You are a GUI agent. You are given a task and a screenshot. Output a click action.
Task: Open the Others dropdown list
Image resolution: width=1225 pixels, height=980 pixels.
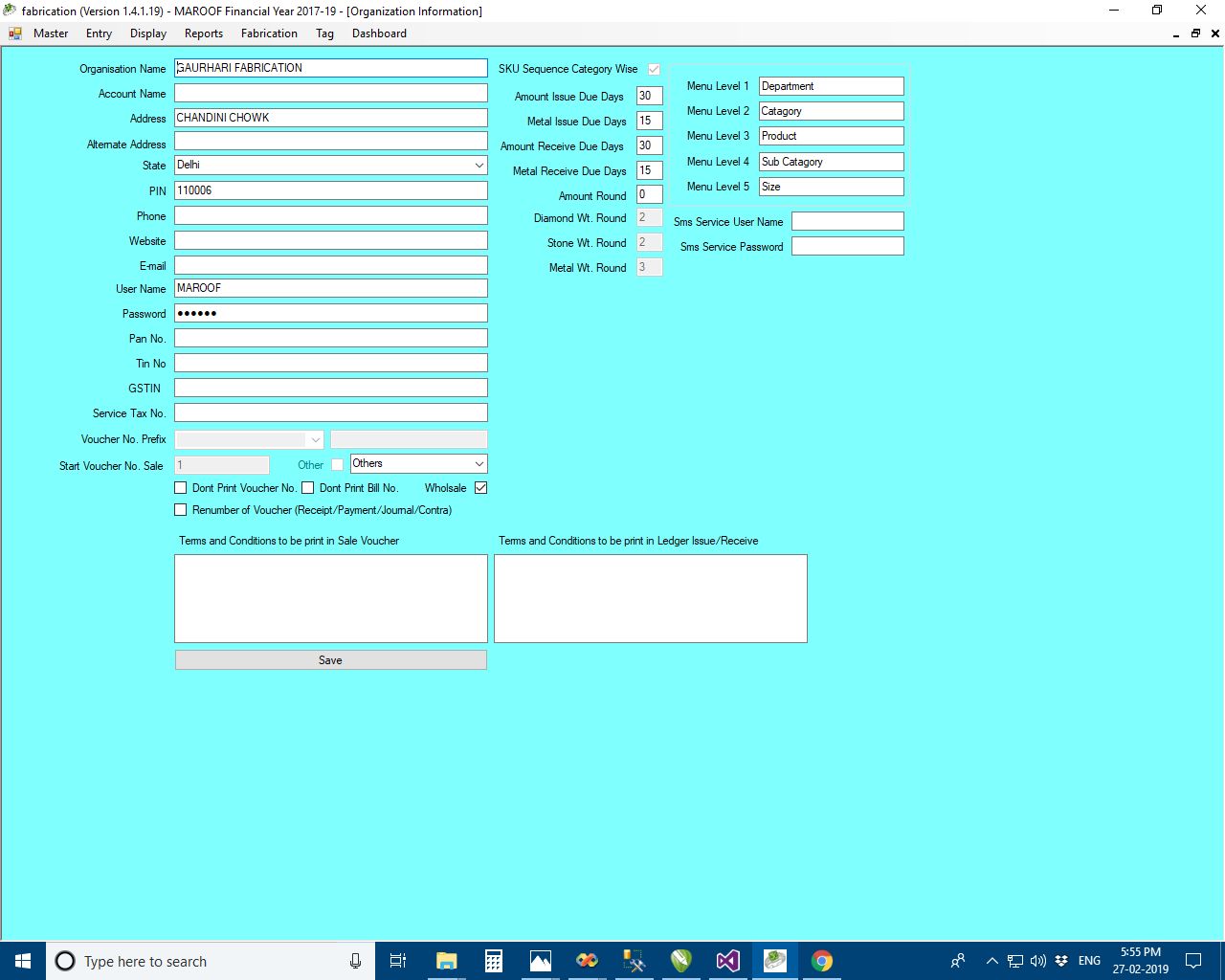click(479, 464)
